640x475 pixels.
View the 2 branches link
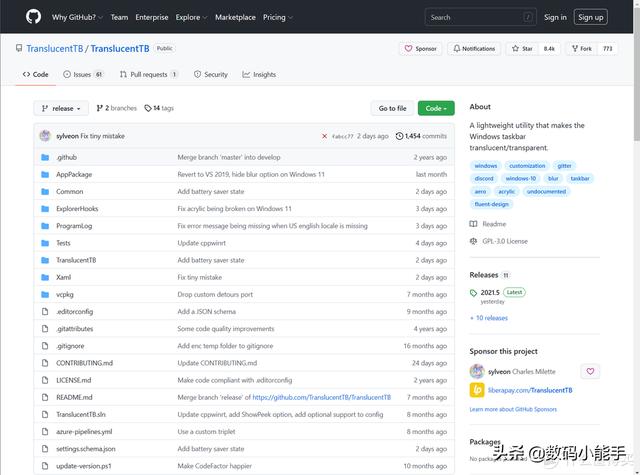[x=117, y=108]
